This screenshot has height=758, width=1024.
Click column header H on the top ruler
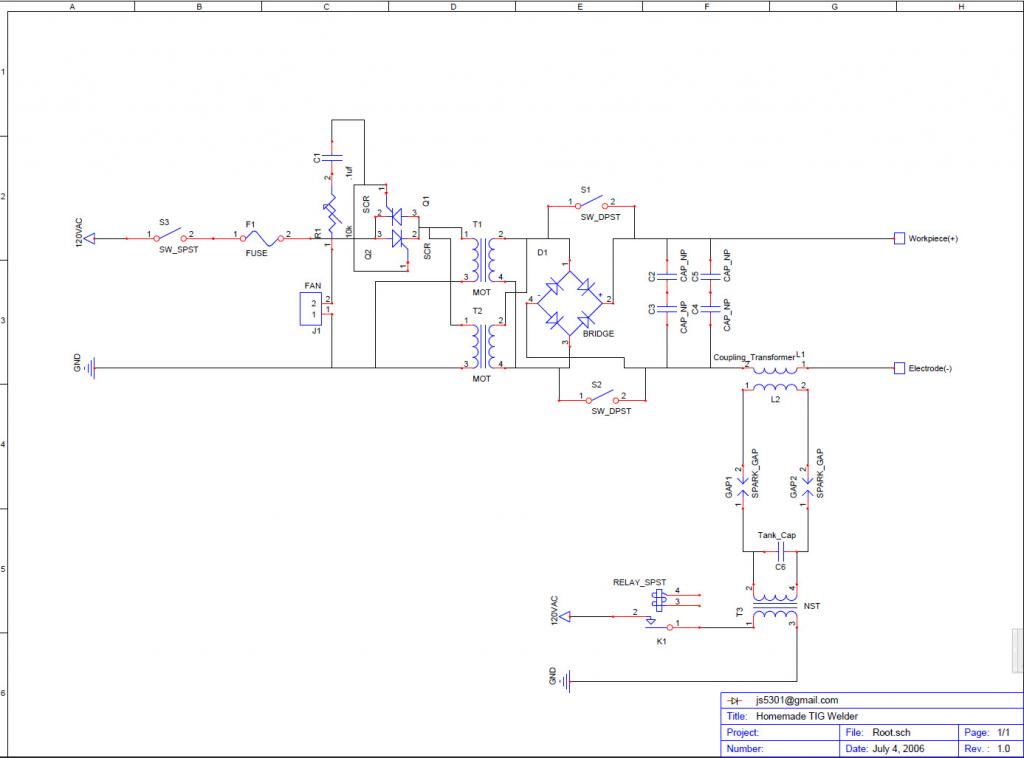point(961,7)
